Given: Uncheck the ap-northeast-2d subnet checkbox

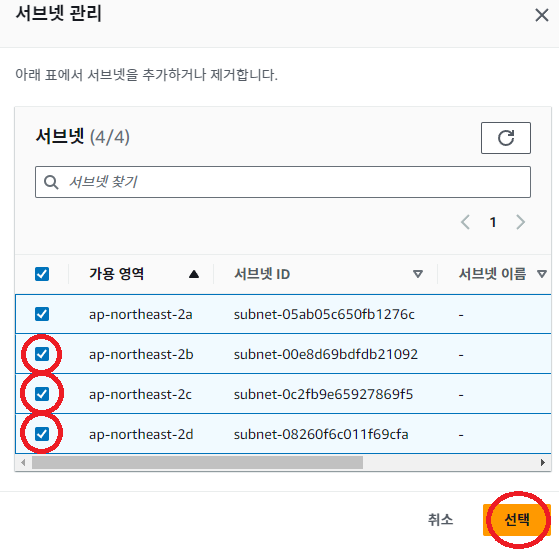Looking at the screenshot, I should point(42,434).
